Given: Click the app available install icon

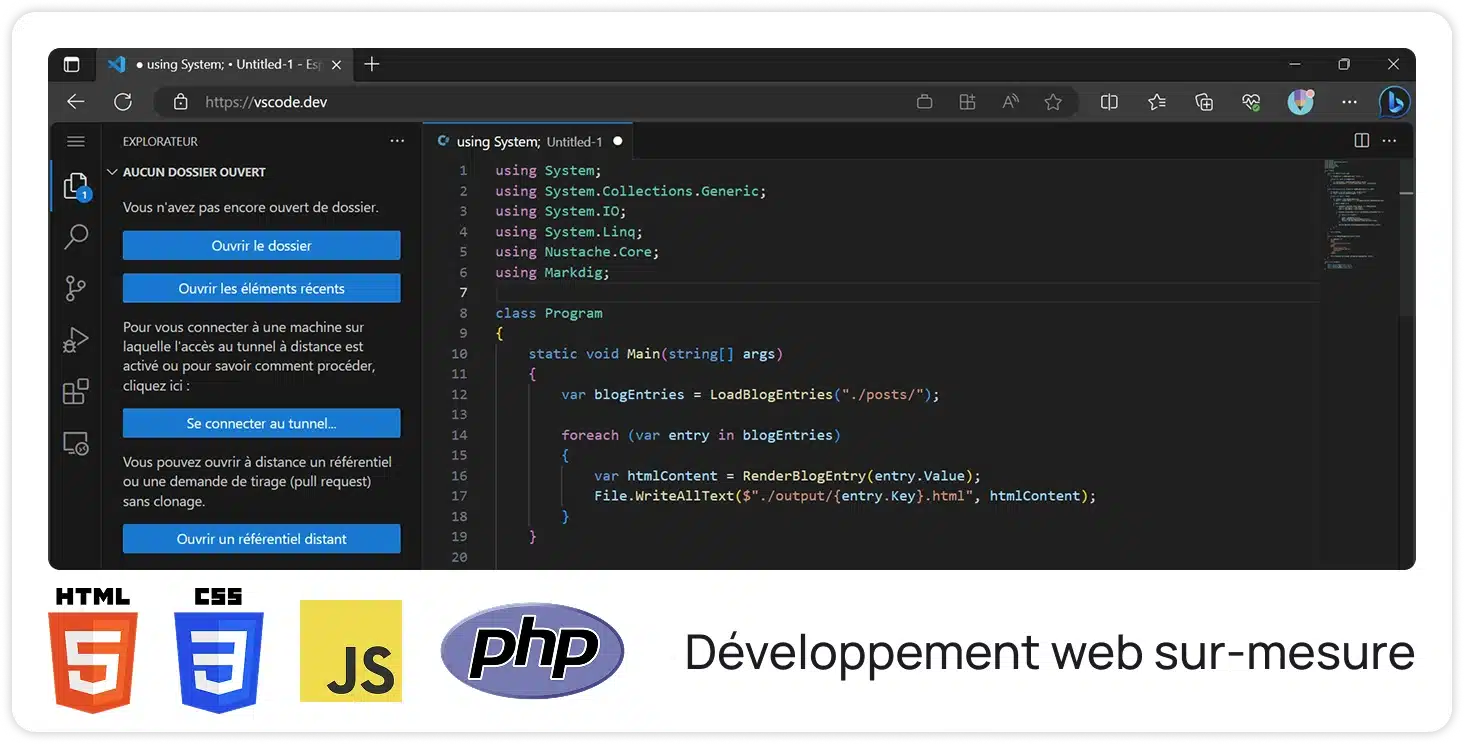Looking at the screenshot, I should pyautogui.click(x=925, y=102).
